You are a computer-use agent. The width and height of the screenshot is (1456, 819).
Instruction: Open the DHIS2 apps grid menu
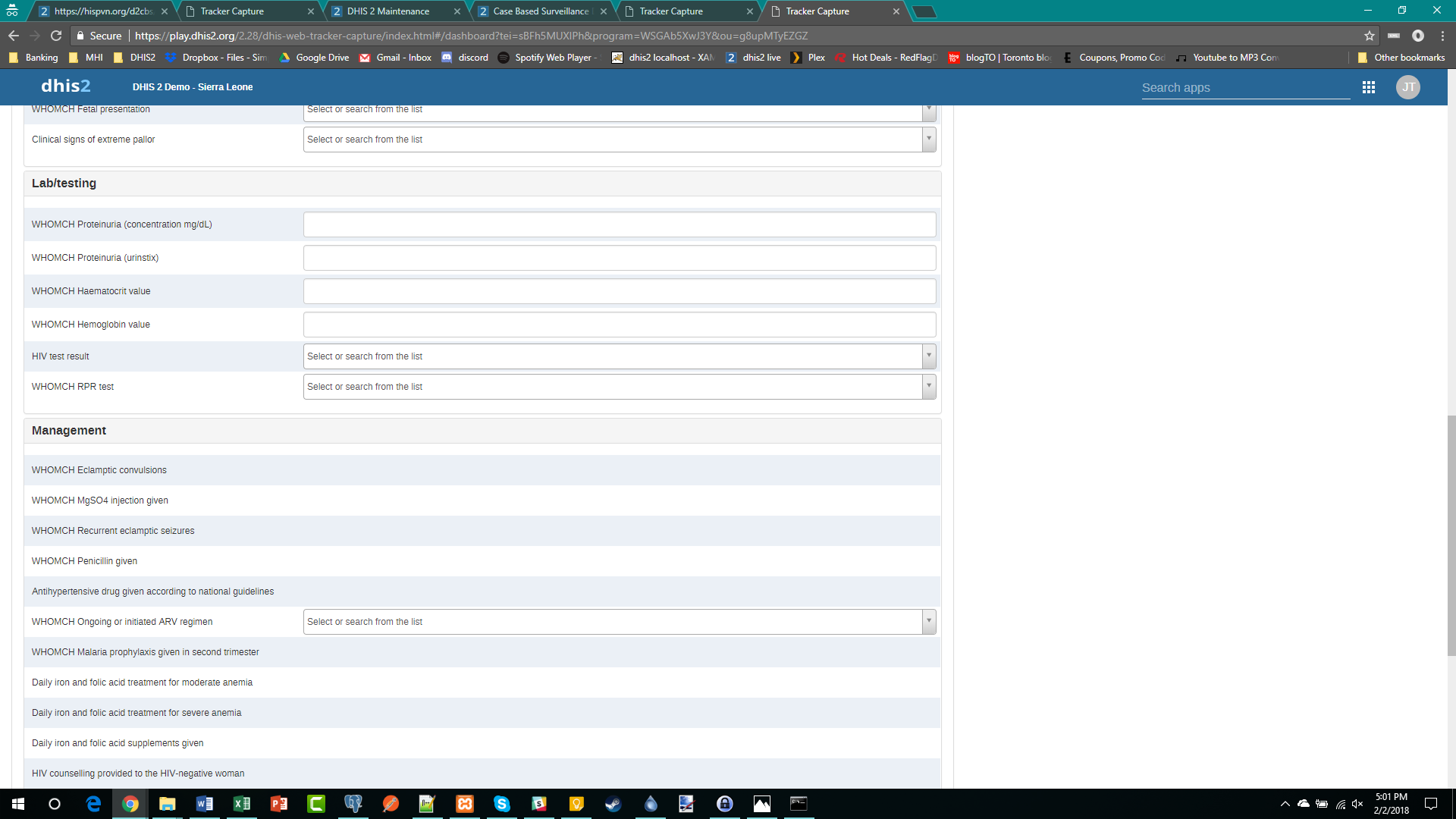pyautogui.click(x=1368, y=87)
